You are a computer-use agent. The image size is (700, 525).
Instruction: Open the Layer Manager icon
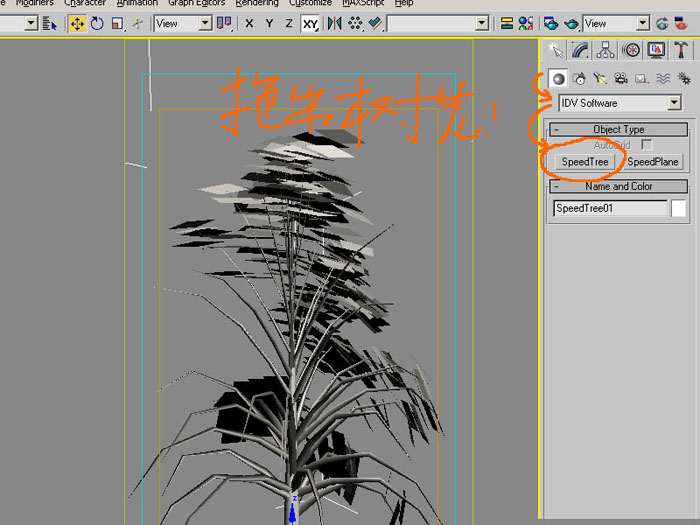506,23
